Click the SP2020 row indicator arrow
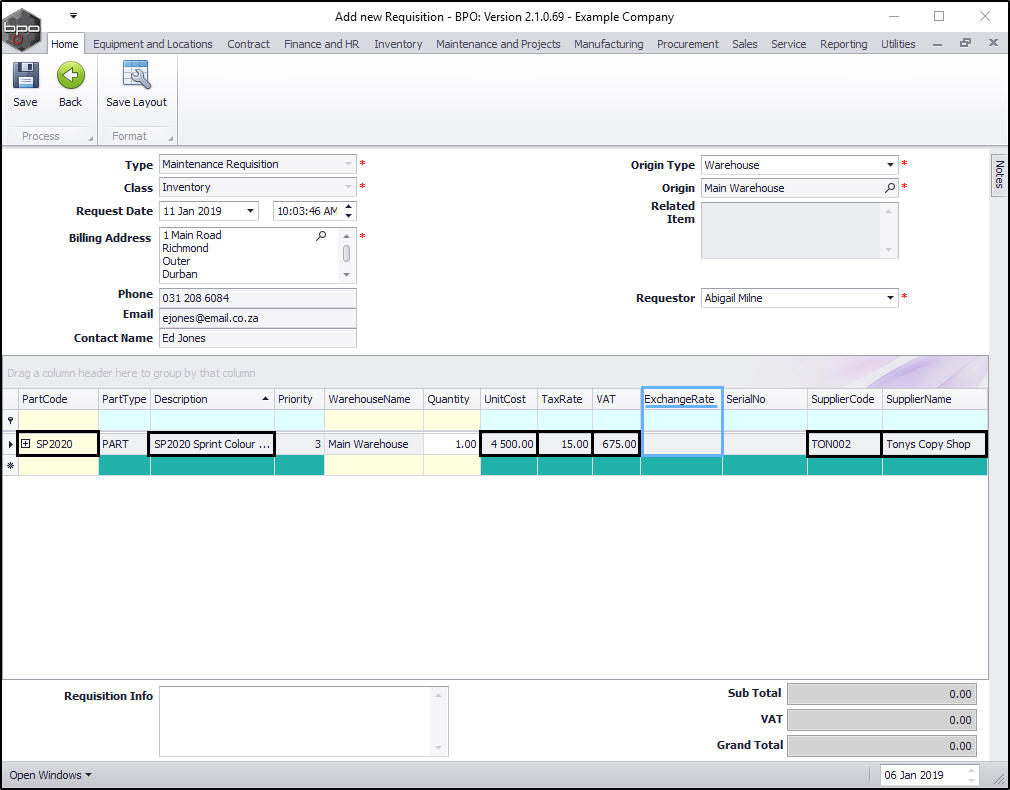Viewport: 1010px width, 790px height. (10, 444)
